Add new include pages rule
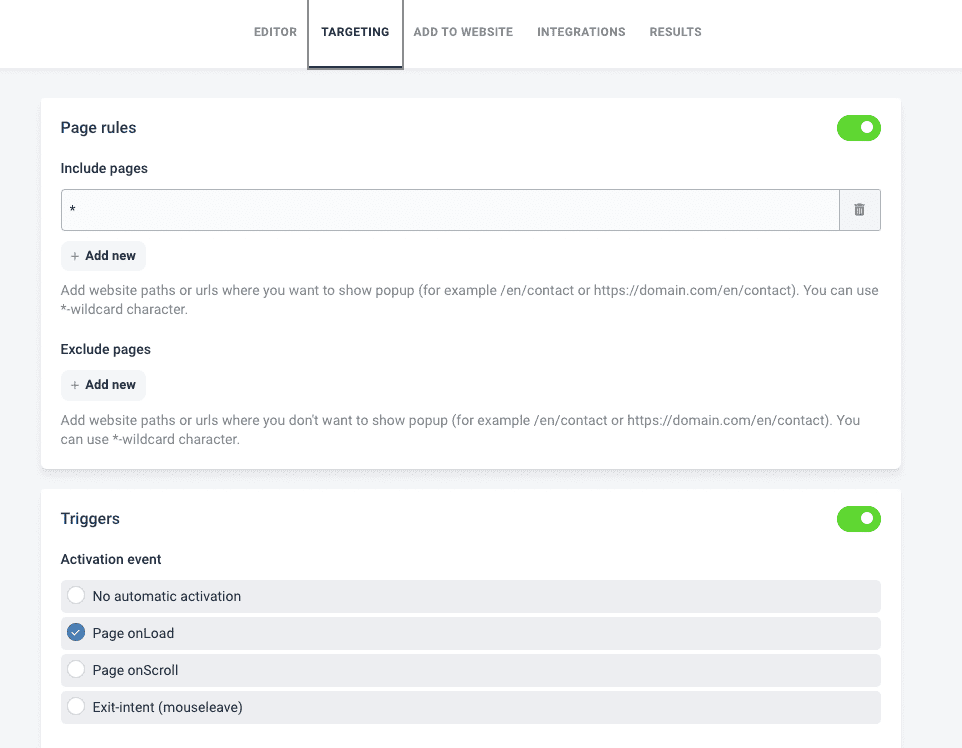This screenshot has height=748, width=962. (x=103, y=256)
